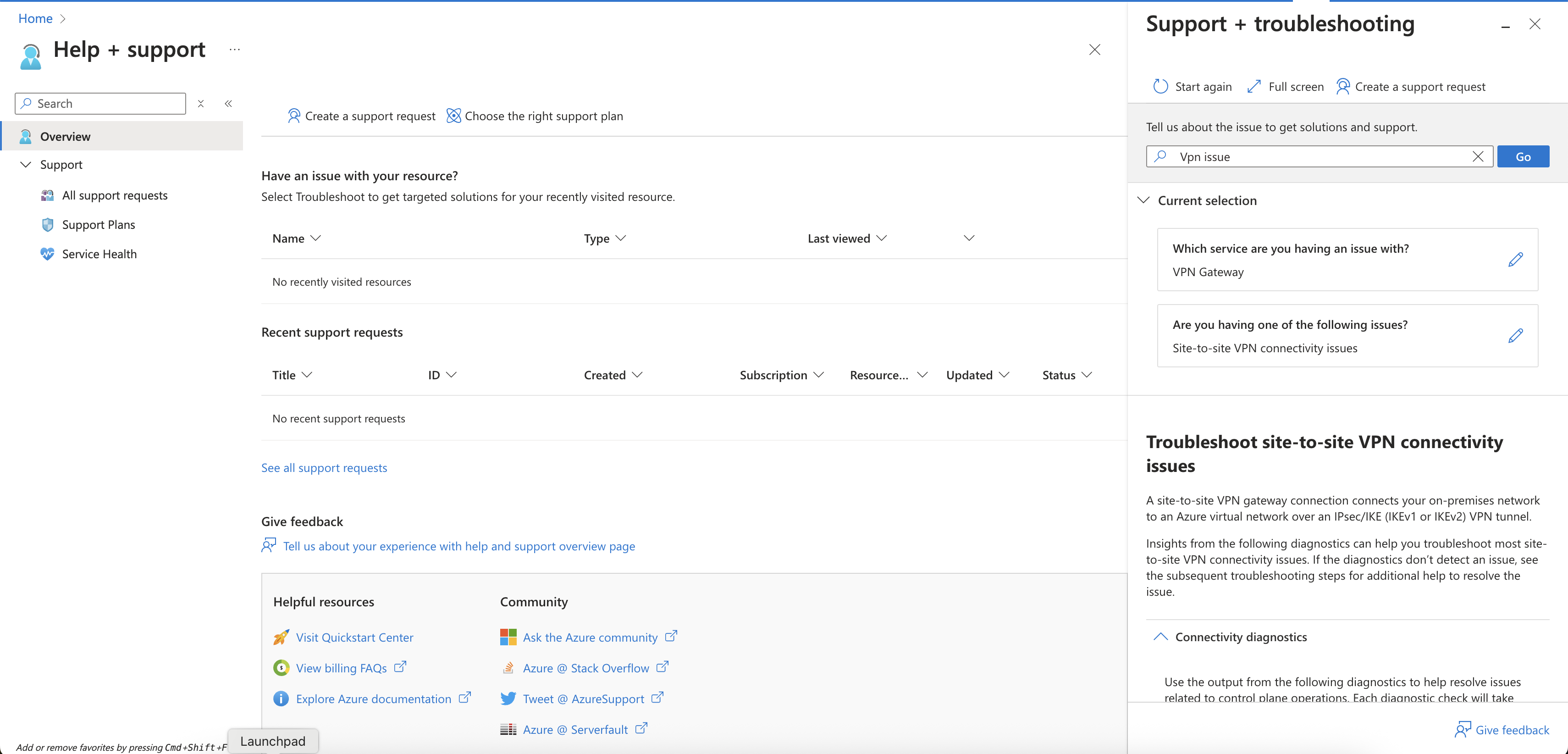Open the Subscription column filter
1568x754 pixels.
pyautogui.click(x=819, y=375)
